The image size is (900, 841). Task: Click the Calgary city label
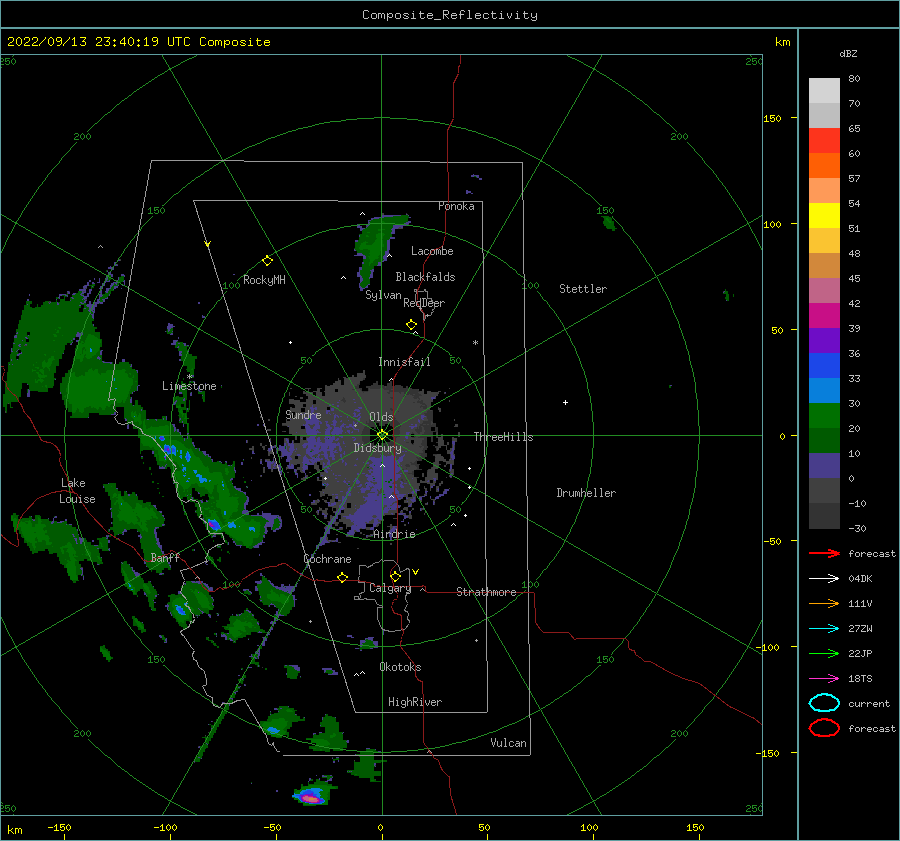pos(390,588)
